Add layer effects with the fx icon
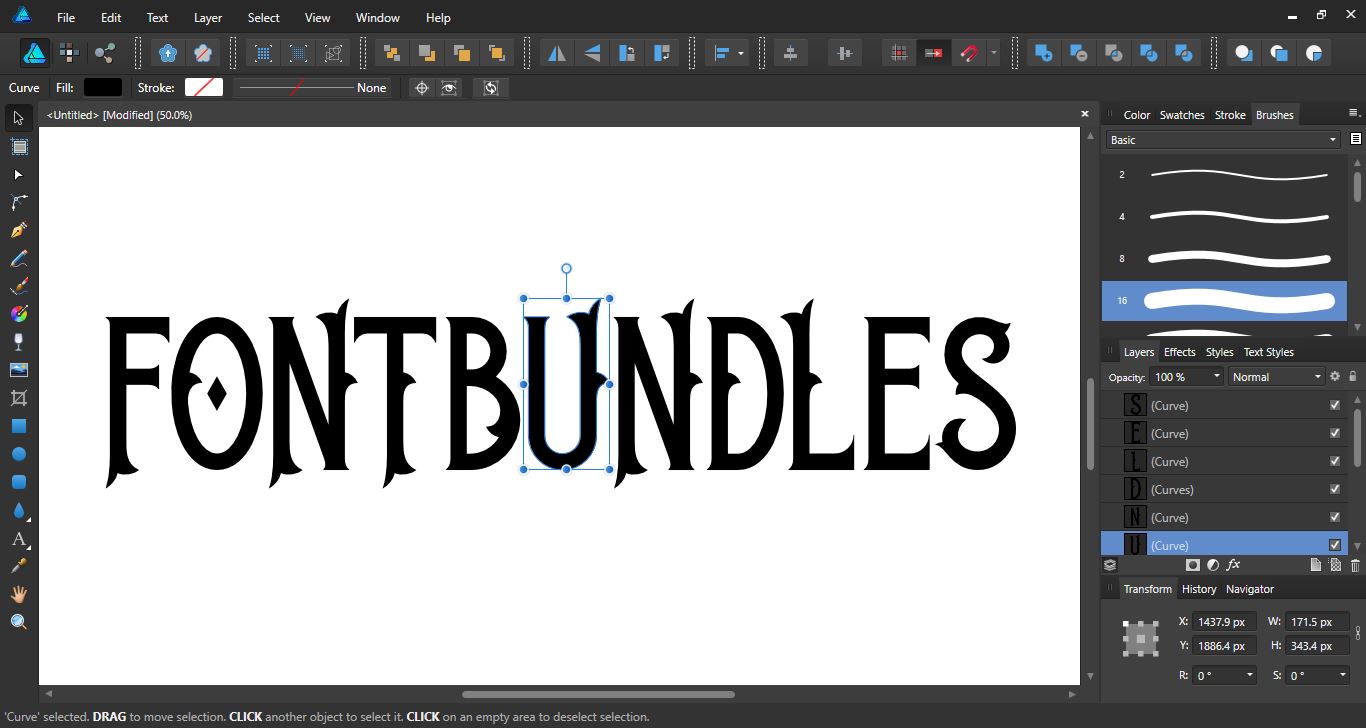Image resolution: width=1366 pixels, height=728 pixels. click(1233, 565)
